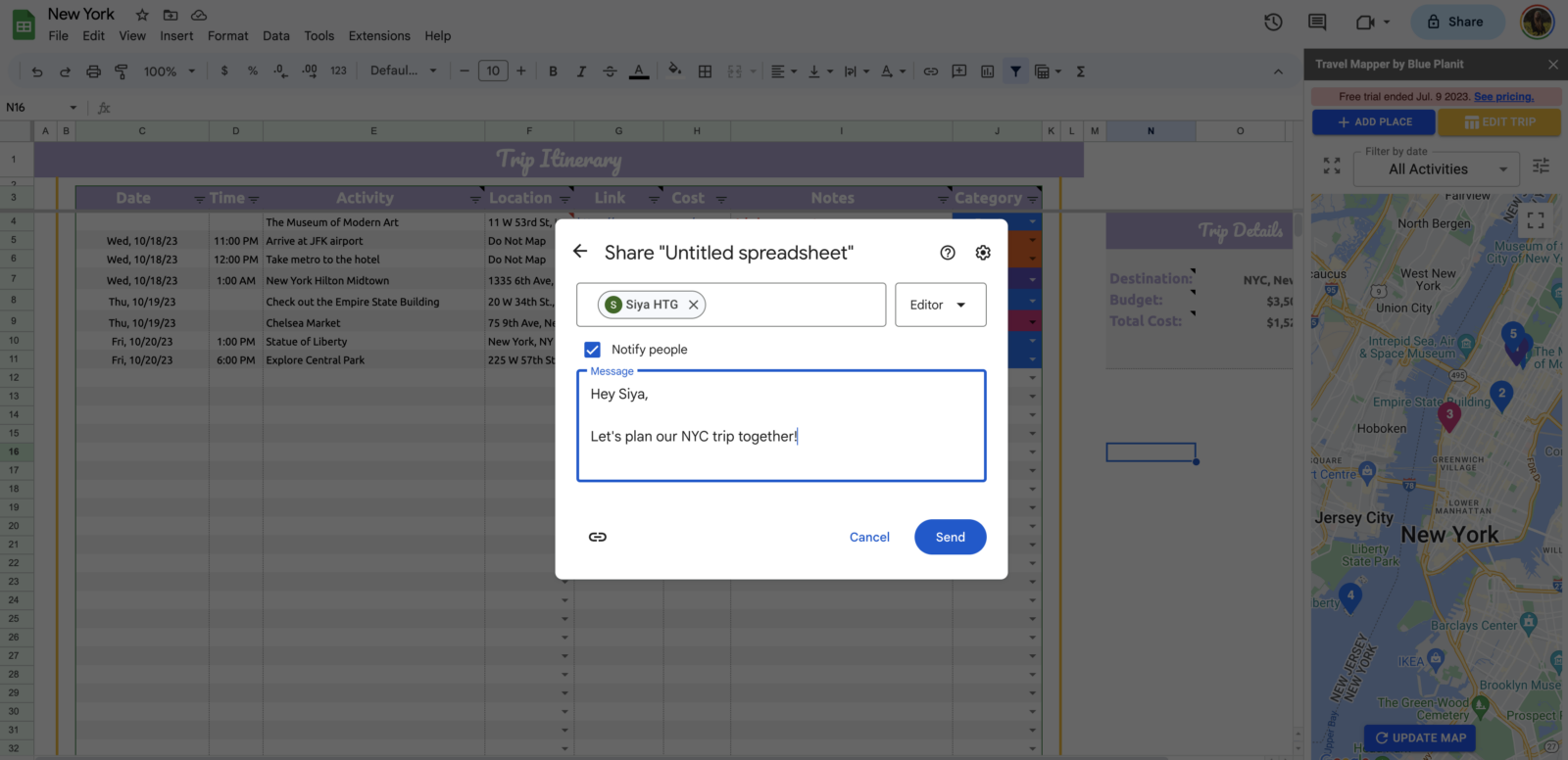Open horizontal align dropdown
This screenshot has width=1568, height=760.
coord(783,71)
